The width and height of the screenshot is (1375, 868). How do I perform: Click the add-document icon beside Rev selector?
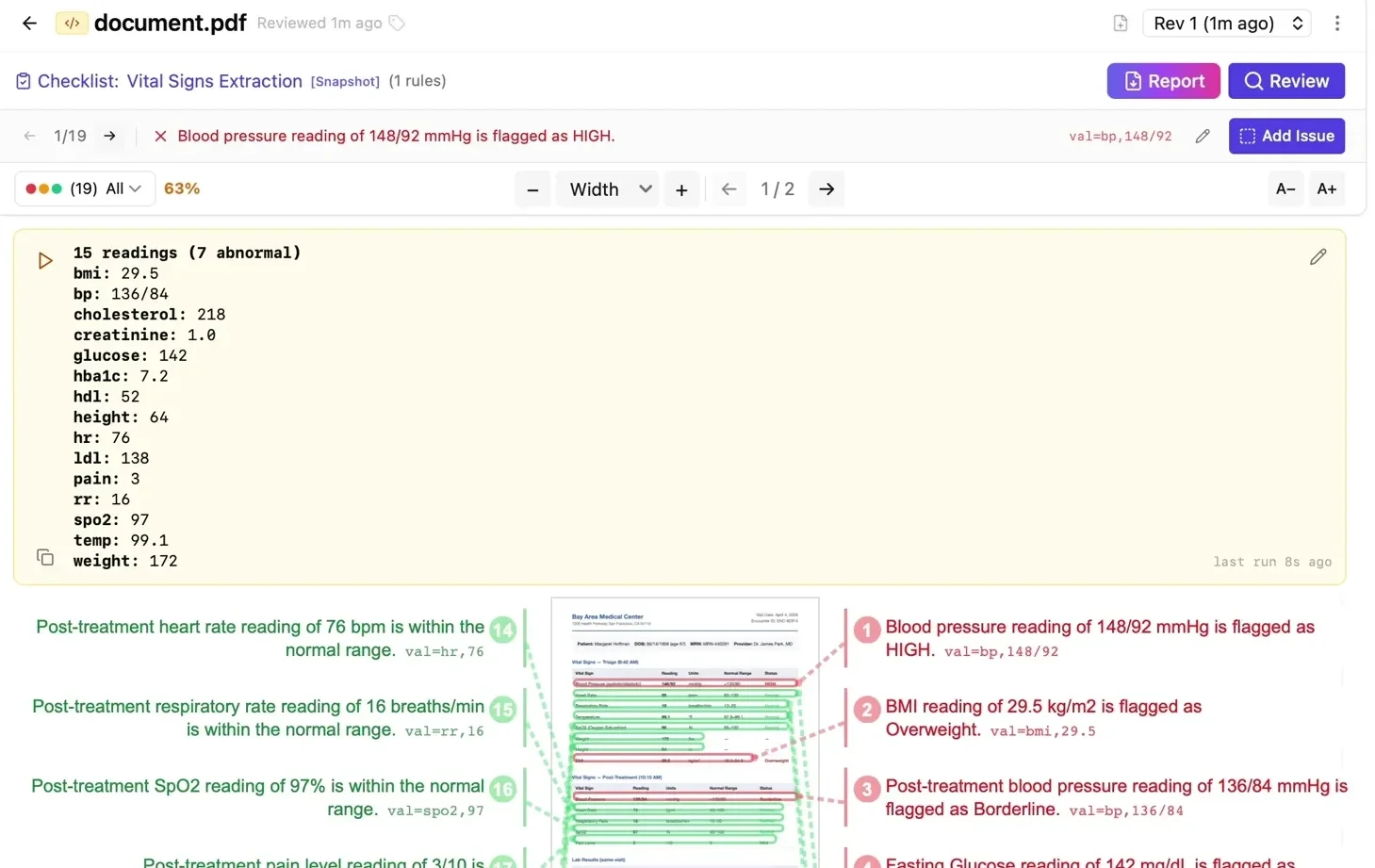1120,24
